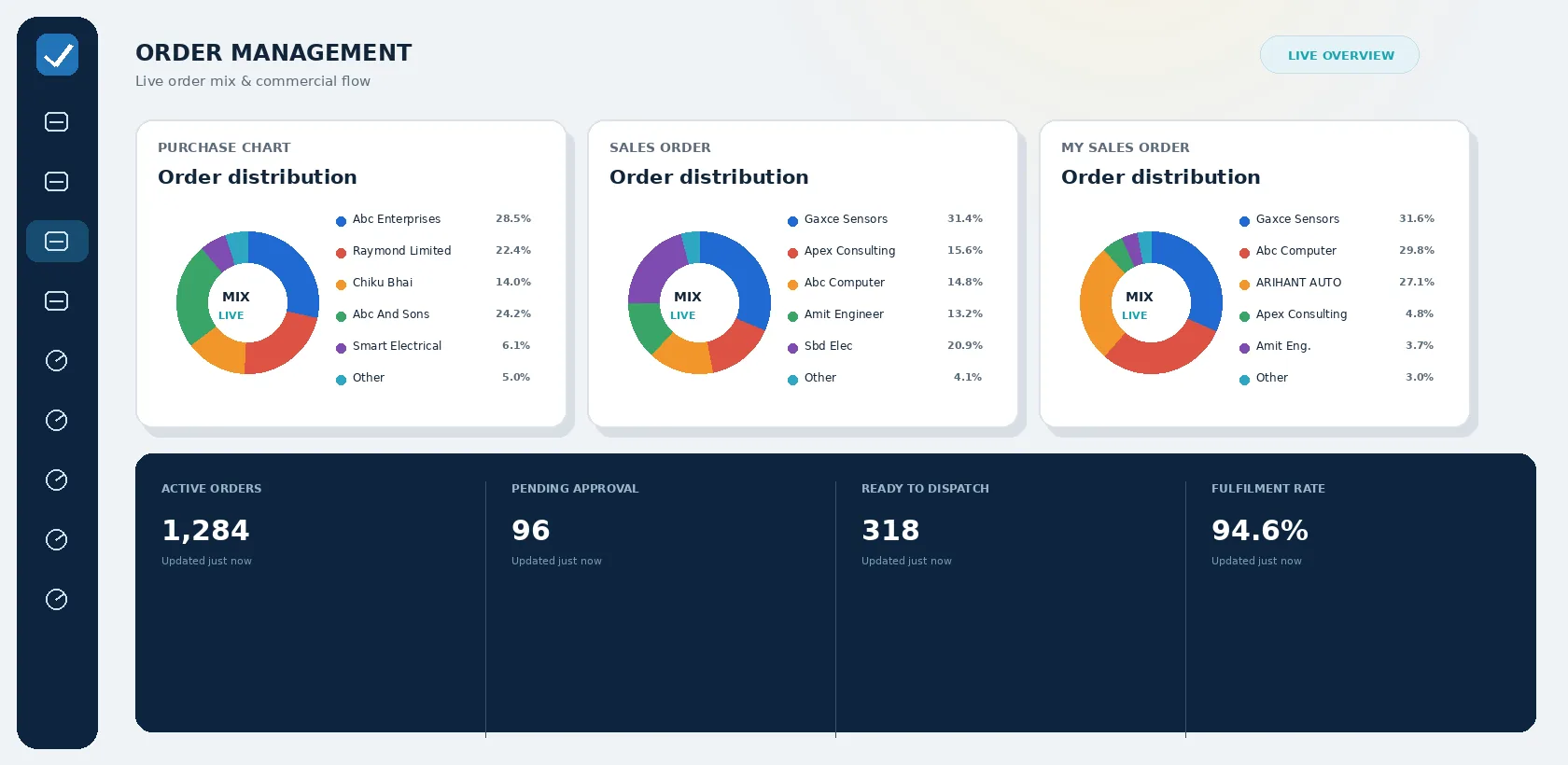Click Sbd Elec purple legend dot
This screenshot has height=765, width=1568.
coord(792,348)
